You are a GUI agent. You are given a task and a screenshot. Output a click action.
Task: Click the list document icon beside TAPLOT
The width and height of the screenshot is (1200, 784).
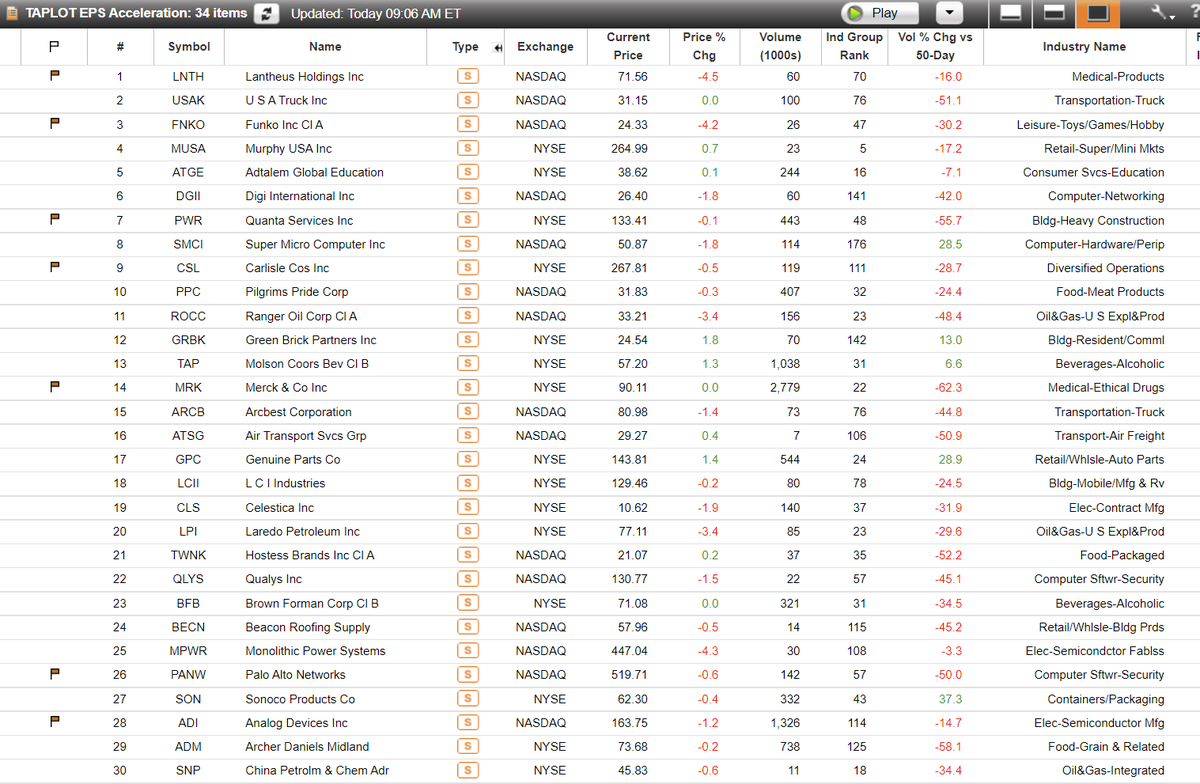click(11, 13)
